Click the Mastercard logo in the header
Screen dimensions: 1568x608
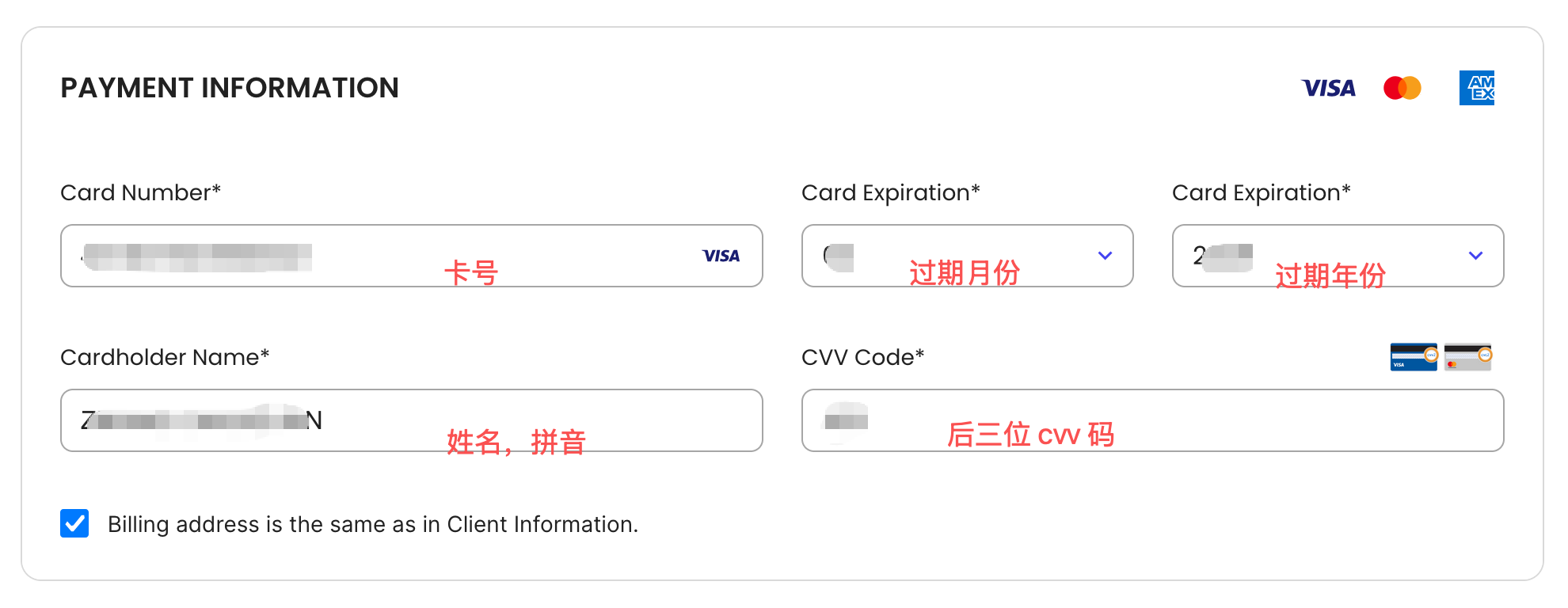click(x=1402, y=88)
